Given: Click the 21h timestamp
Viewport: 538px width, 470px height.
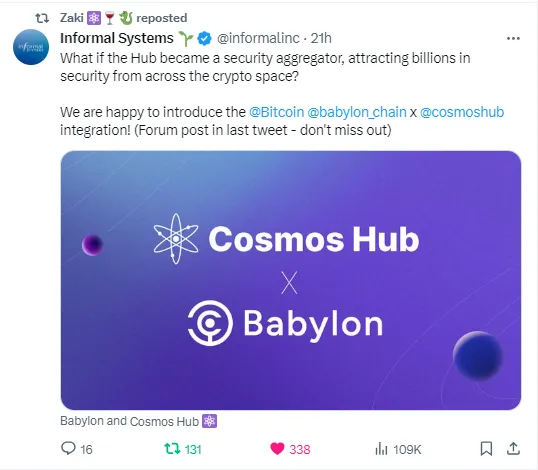Looking at the screenshot, I should [321, 38].
